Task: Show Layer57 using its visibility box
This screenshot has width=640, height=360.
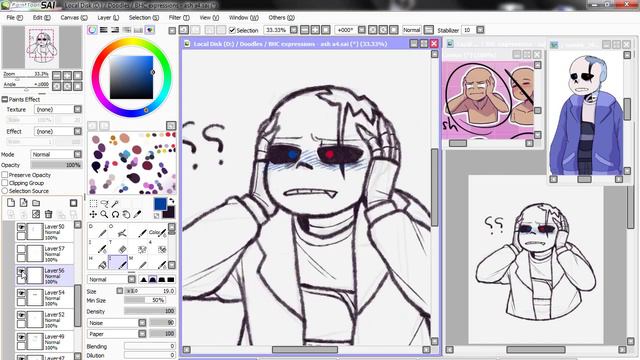Action: point(21,249)
